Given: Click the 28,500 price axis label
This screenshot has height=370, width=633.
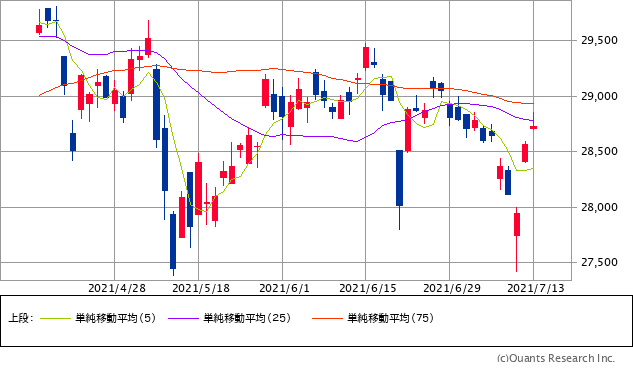Looking at the screenshot, I should [x=599, y=152].
